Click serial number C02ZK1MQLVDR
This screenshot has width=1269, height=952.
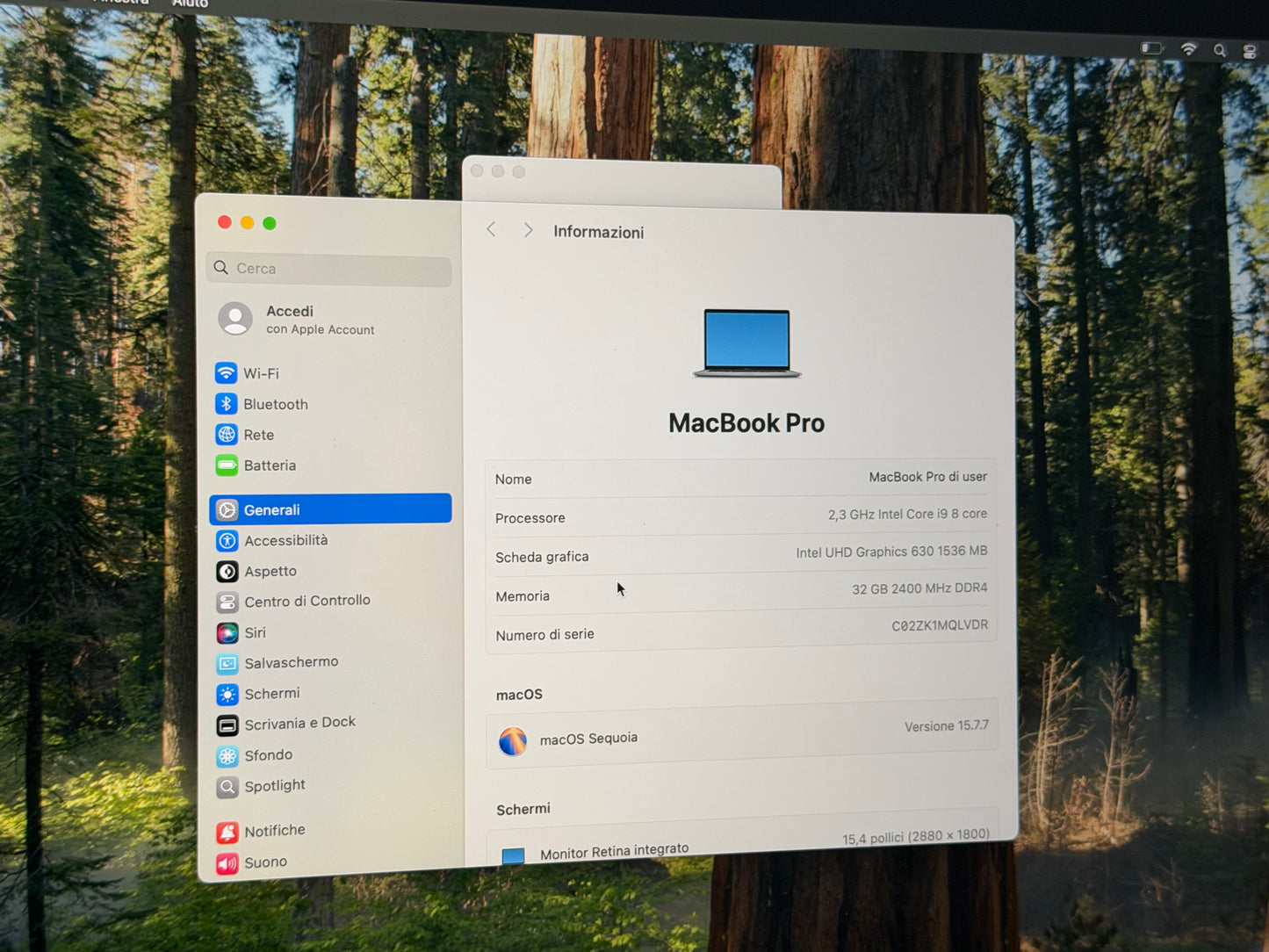[940, 625]
